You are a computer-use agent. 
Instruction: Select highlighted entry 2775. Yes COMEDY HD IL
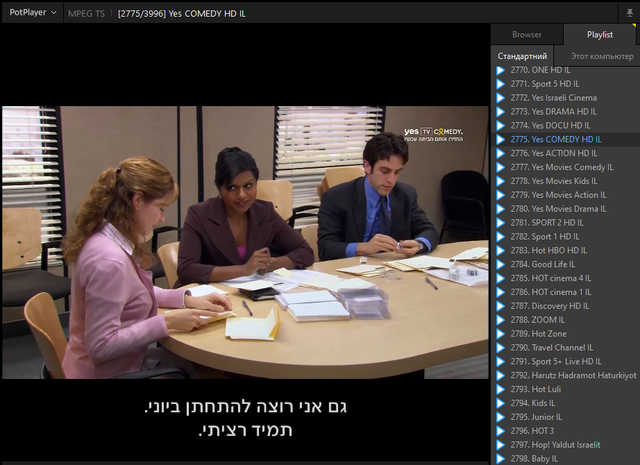(566, 140)
